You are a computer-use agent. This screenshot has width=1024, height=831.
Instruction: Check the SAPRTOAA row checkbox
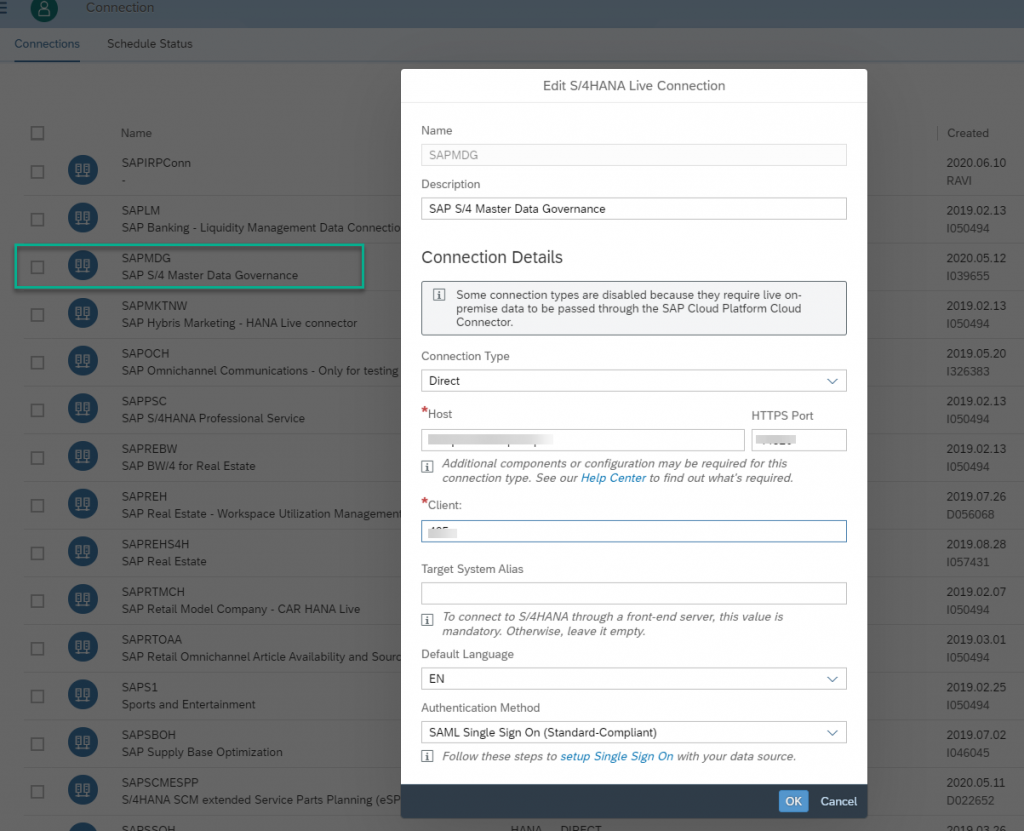[37, 649]
